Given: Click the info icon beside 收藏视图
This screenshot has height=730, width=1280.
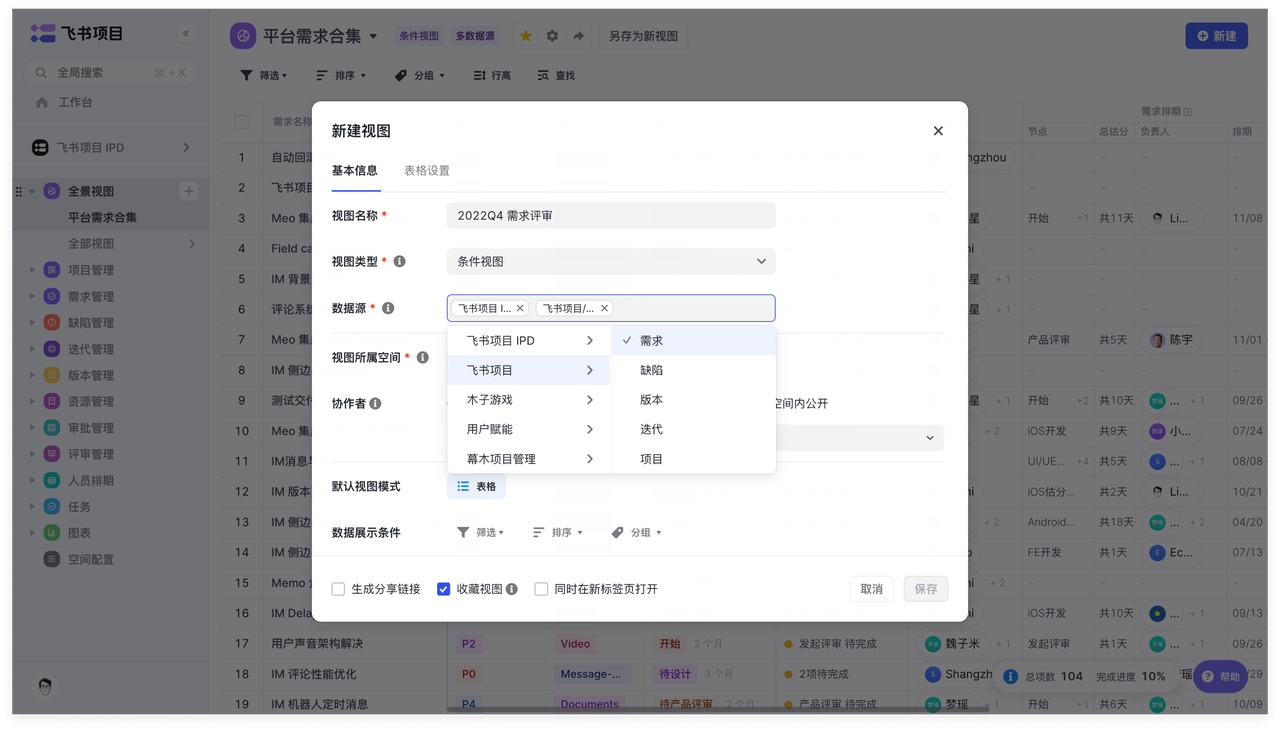Looking at the screenshot, I should coord(512,589).
